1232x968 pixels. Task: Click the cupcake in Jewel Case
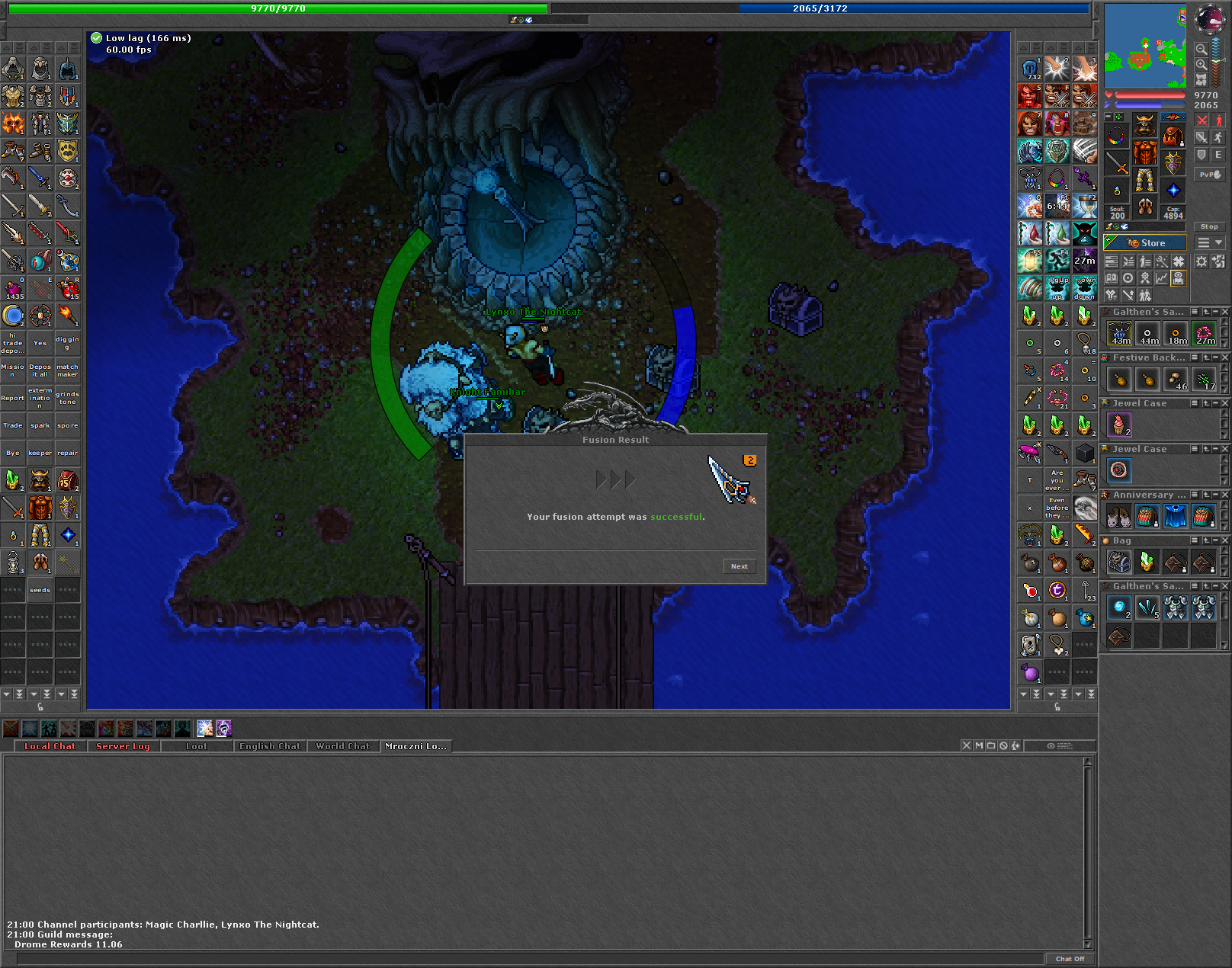click(x=1119, y=425)
